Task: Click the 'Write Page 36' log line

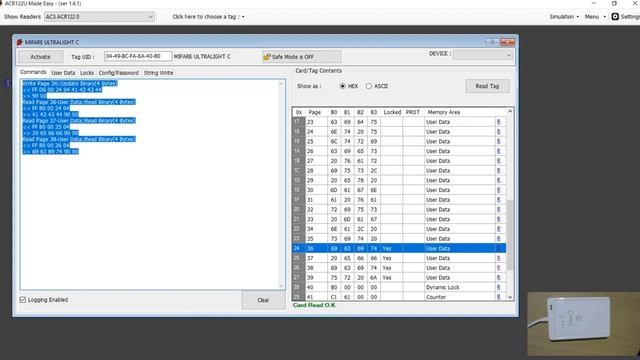Action: pos(70,83)
